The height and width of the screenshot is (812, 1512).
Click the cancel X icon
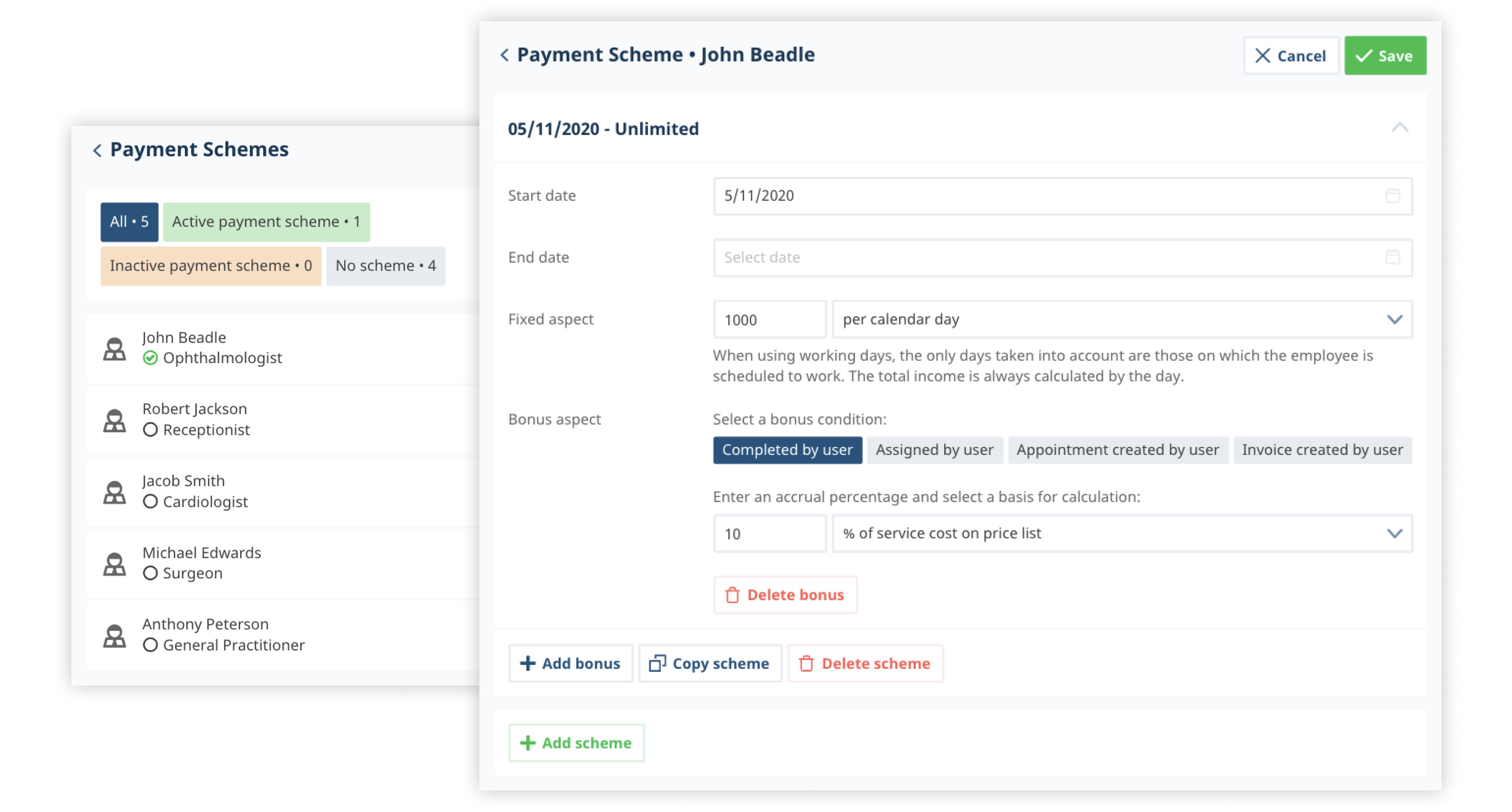click(1264, 55)
